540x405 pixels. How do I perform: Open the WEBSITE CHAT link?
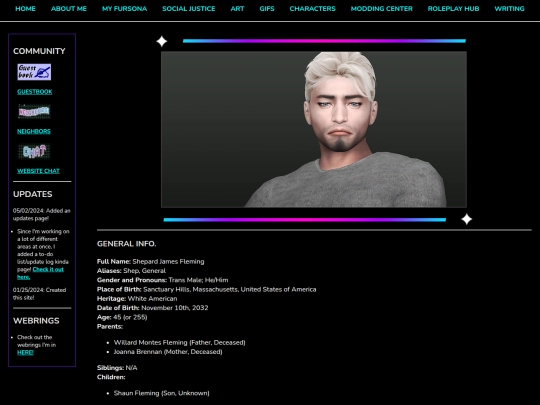[39, 171]
